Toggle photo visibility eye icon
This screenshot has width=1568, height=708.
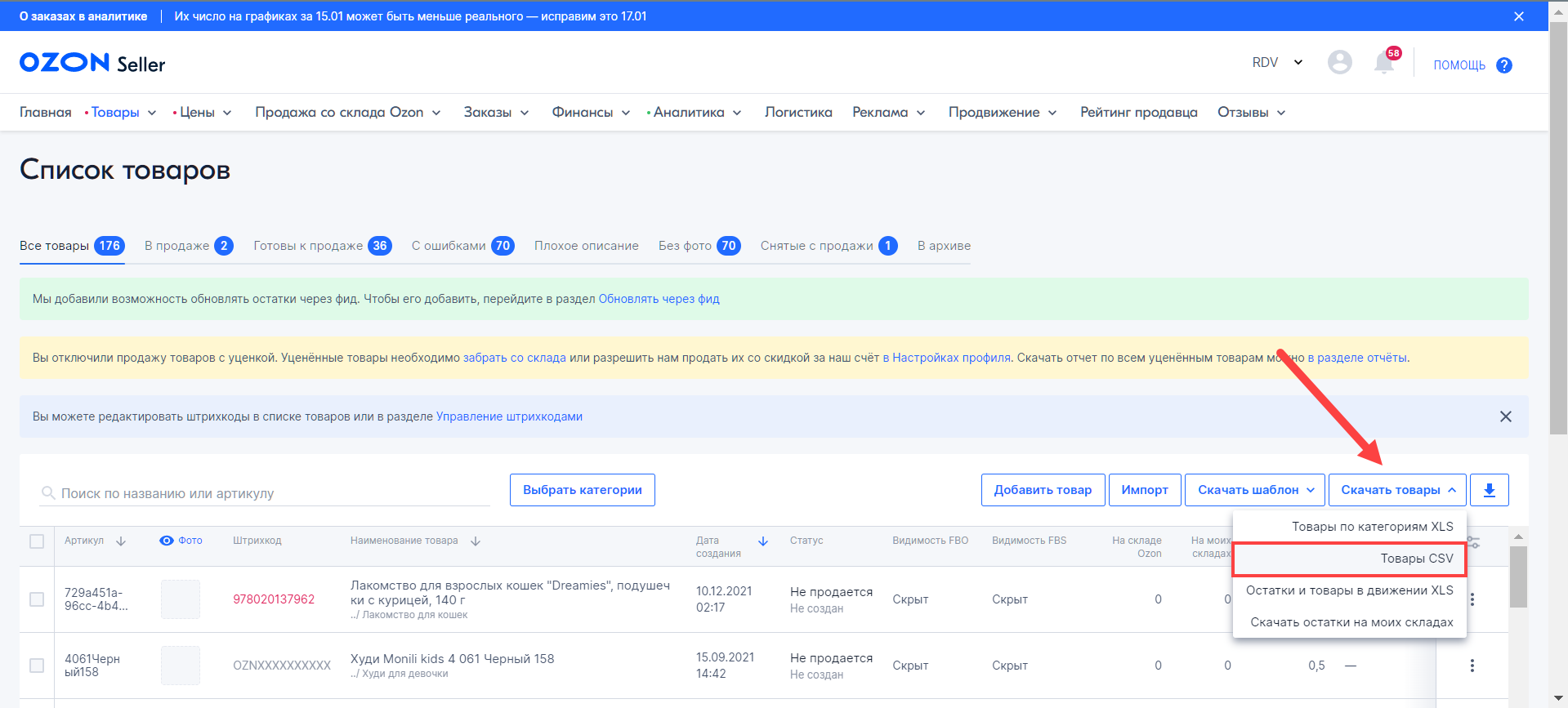tap(167, 541)
